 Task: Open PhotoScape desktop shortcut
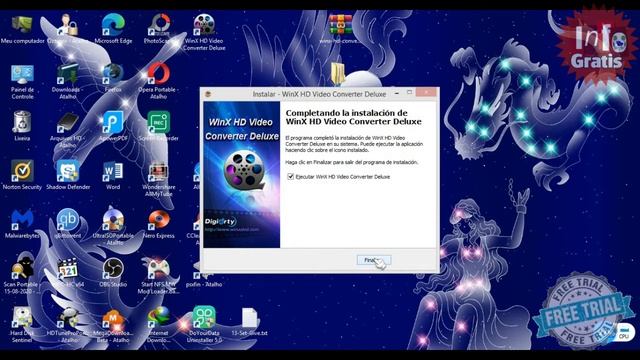tap(159, 29)
